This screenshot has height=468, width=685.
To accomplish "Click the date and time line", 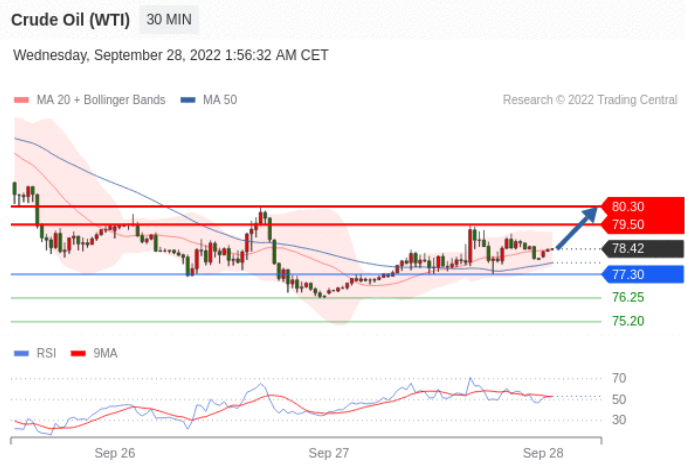I will pyautogui.click(x=171, y=55).
